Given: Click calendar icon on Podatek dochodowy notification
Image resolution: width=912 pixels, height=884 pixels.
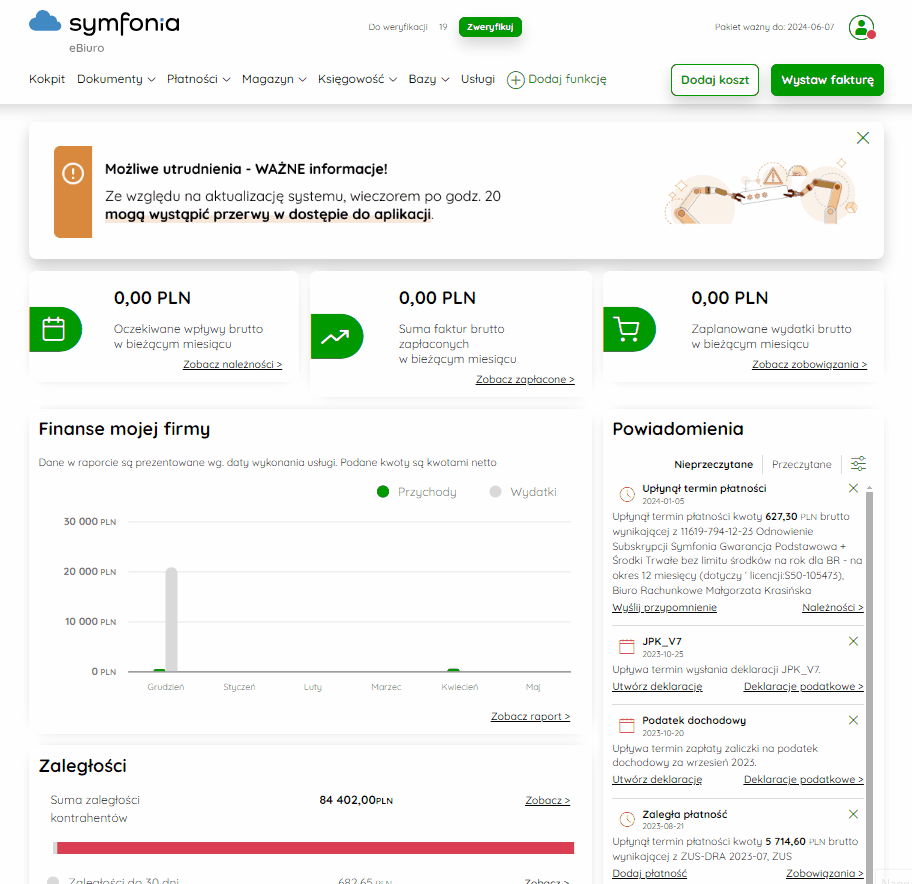Looking at the screenshot, I should [x=627, y=726].
